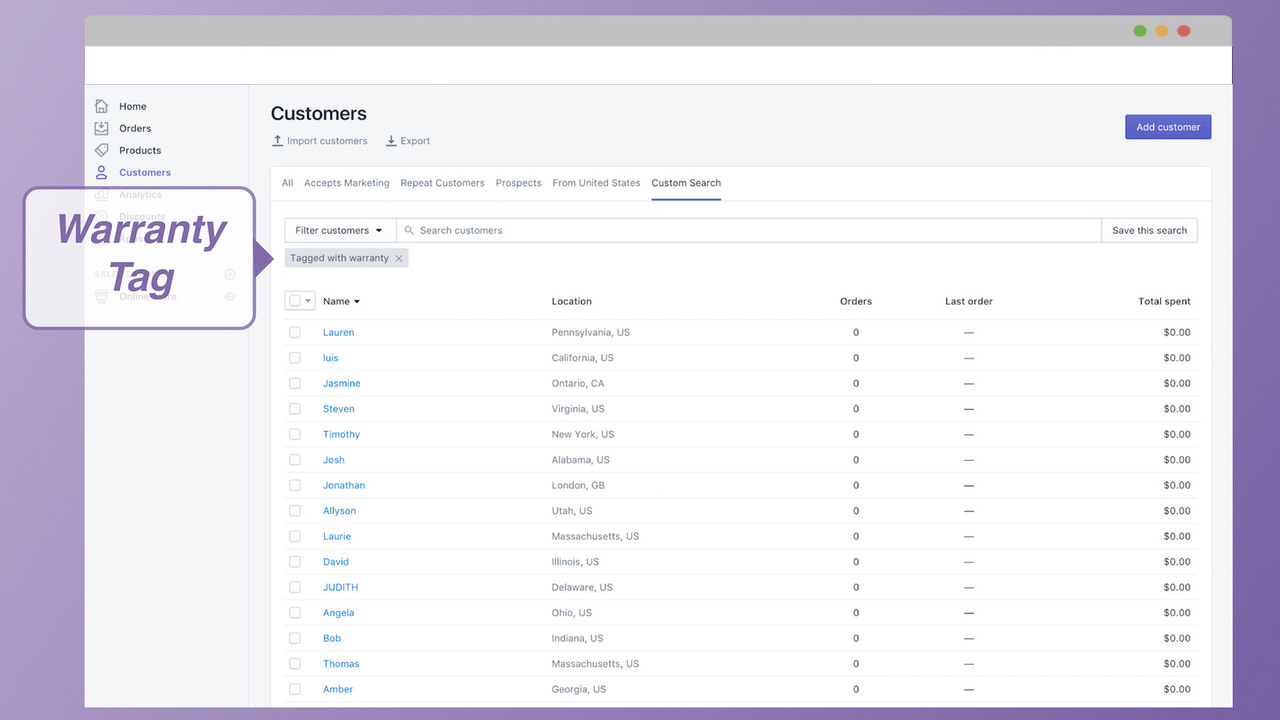Open Amber's customer link
Image resolution: width=1280 pixels, height=720 pixels.
pos(338,689)
